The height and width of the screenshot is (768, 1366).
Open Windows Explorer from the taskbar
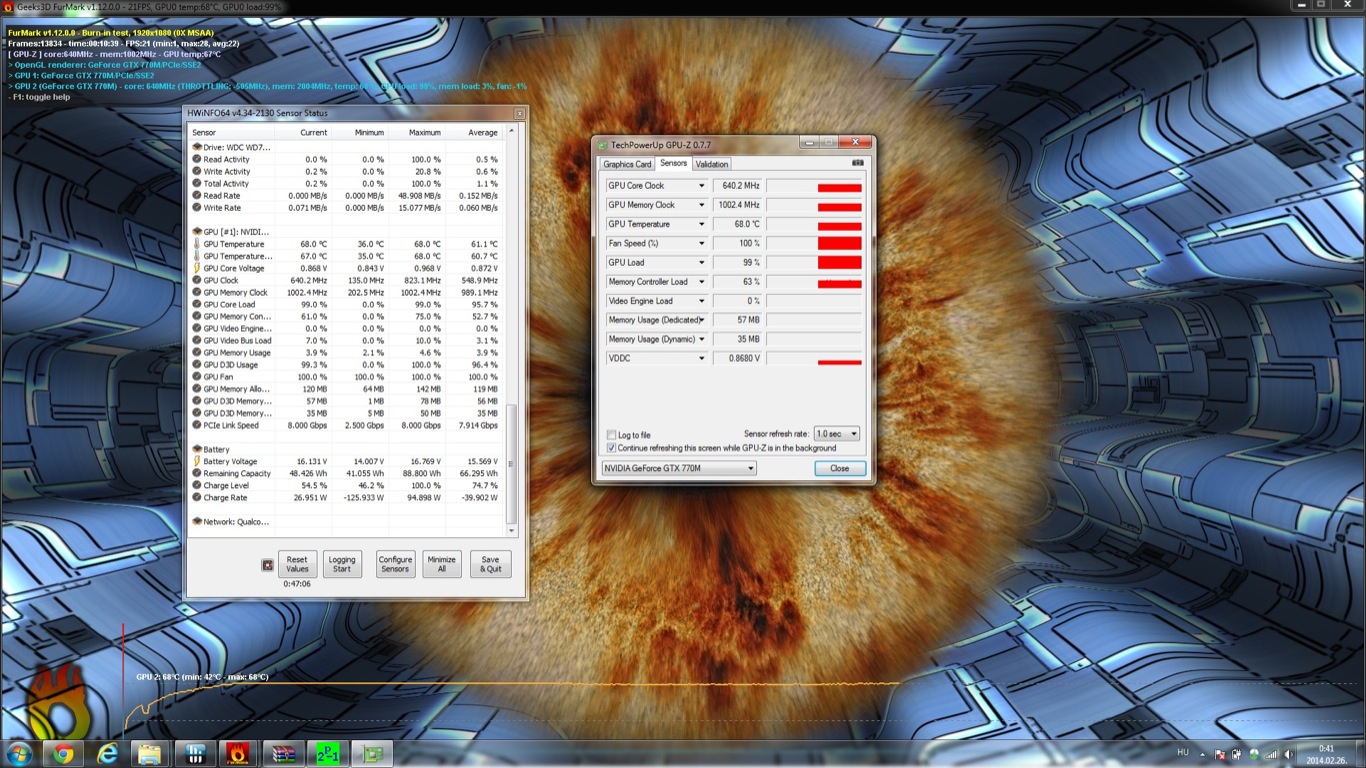(x=149, y=753)
